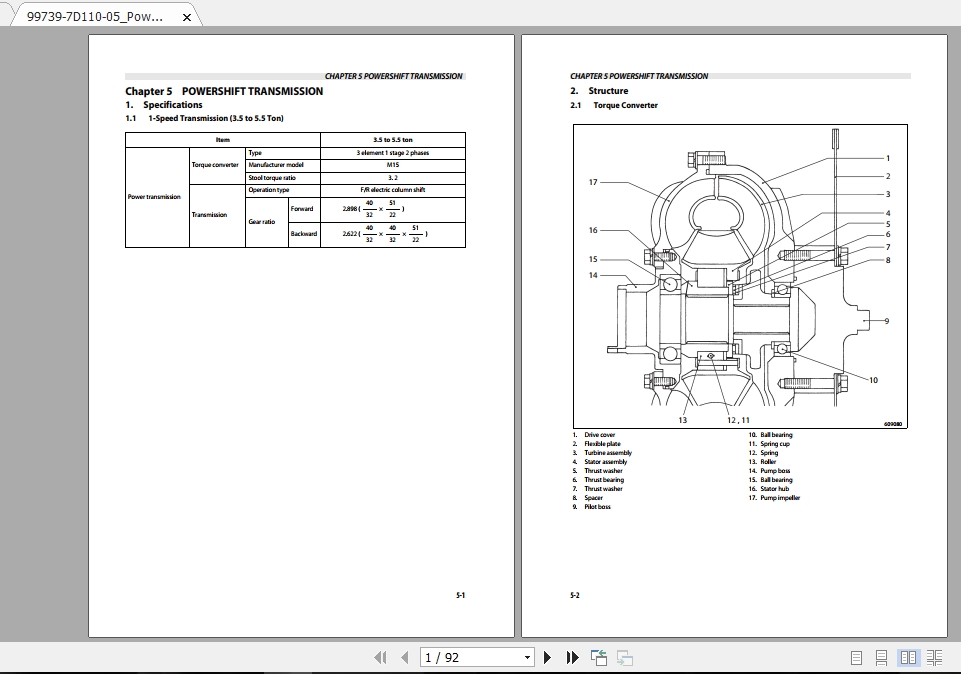Viewport: 961px width, 674px height.
Task: Go to the previous page
Action: 404,657
